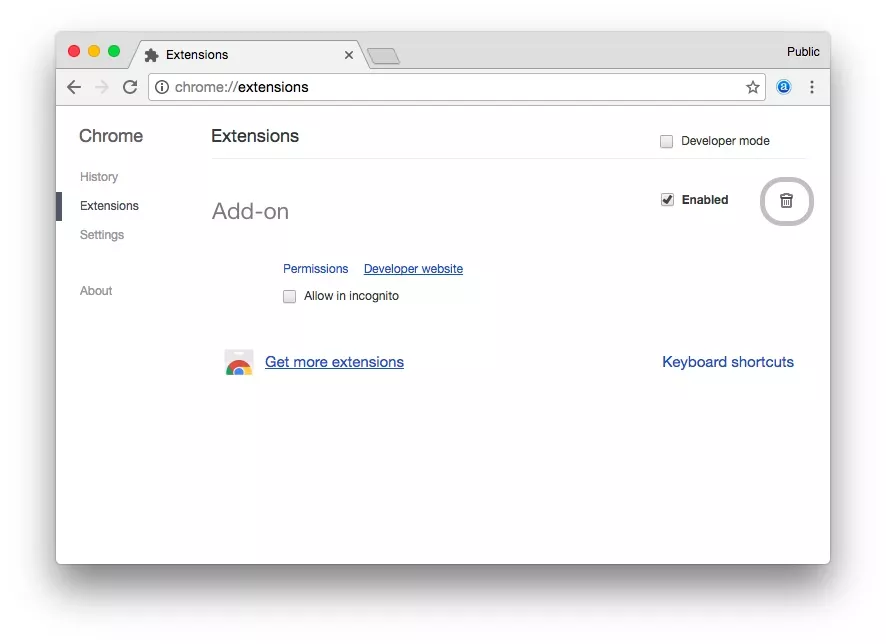Open History in the sidebar
886x644 pixels.
click(99, 177)
